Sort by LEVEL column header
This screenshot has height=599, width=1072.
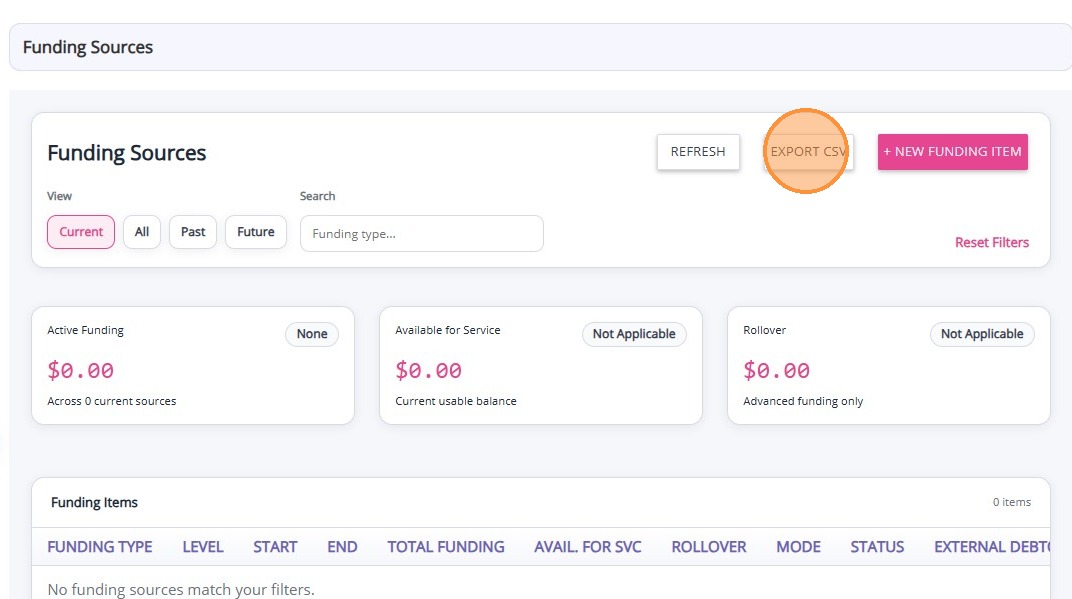coord(202,547)
